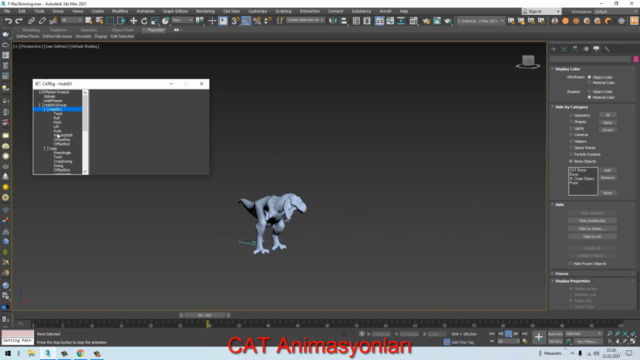Tick the Shapes hide category checkbox

(x=571, y=122)
